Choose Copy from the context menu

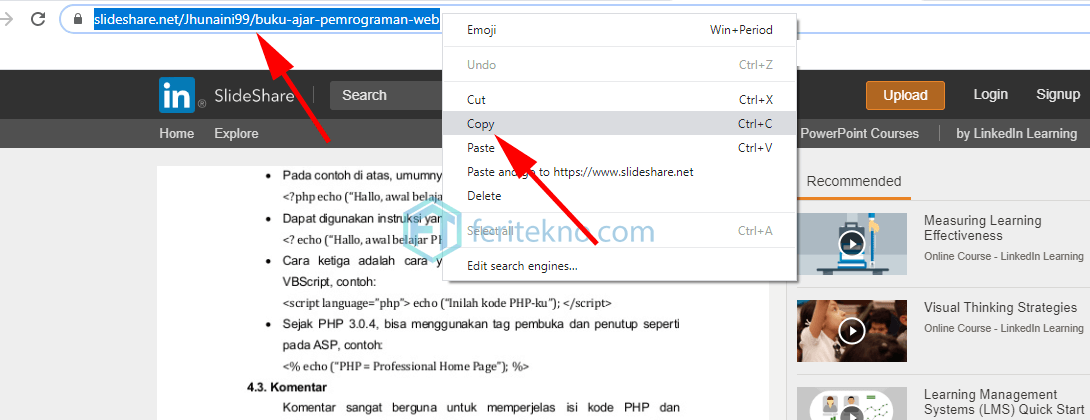point(620,124)
